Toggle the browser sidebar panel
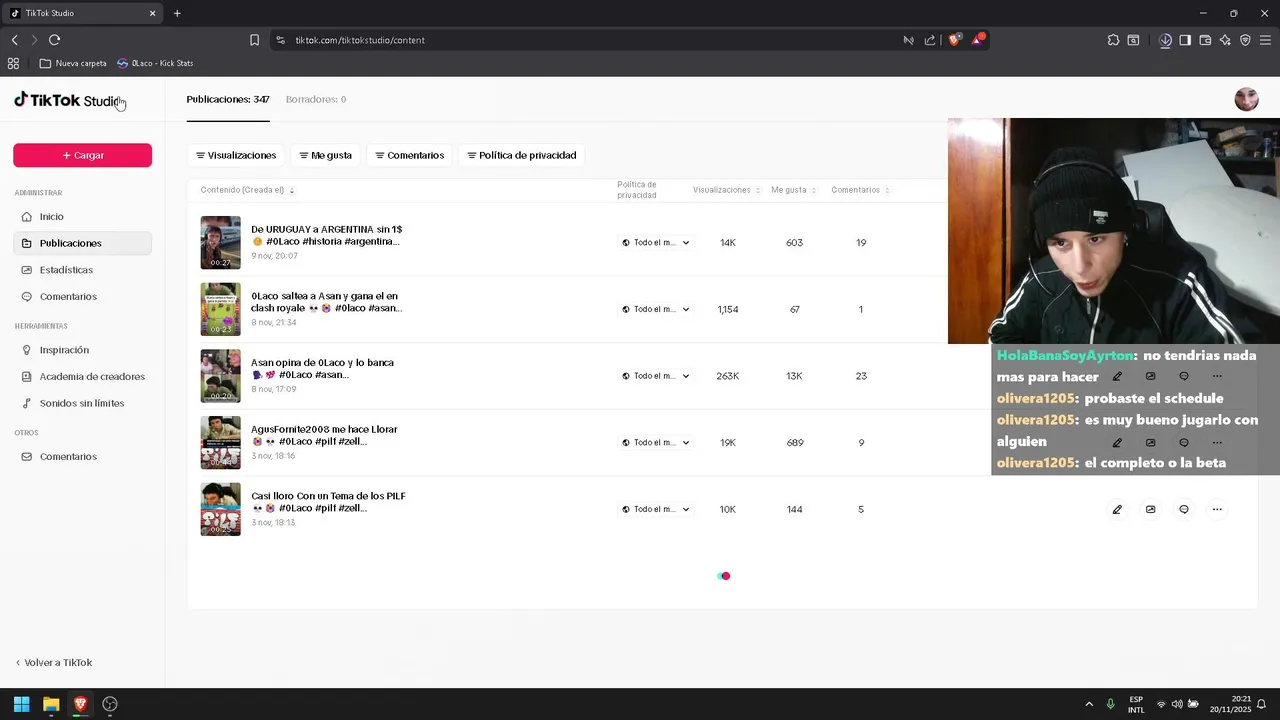The height and width of the screenshot is (720, 1280). (1185, 40)
